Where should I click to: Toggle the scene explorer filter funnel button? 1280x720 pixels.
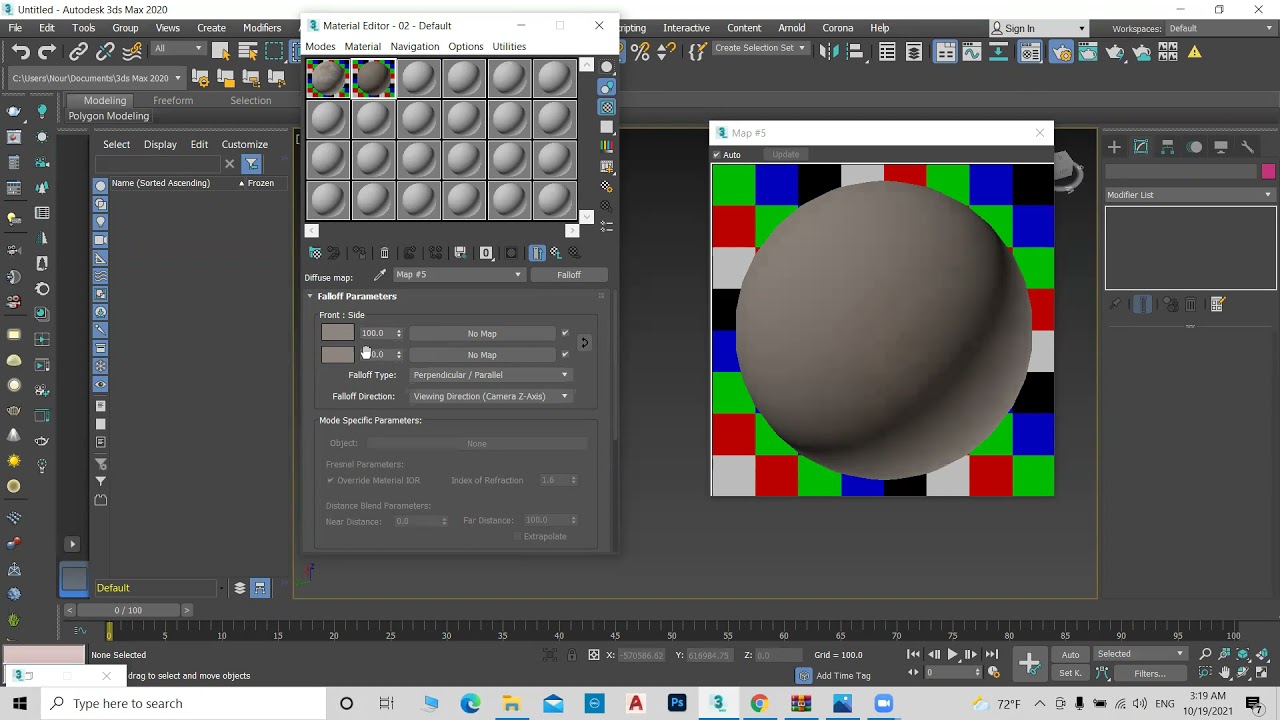(x=252, y=164)
